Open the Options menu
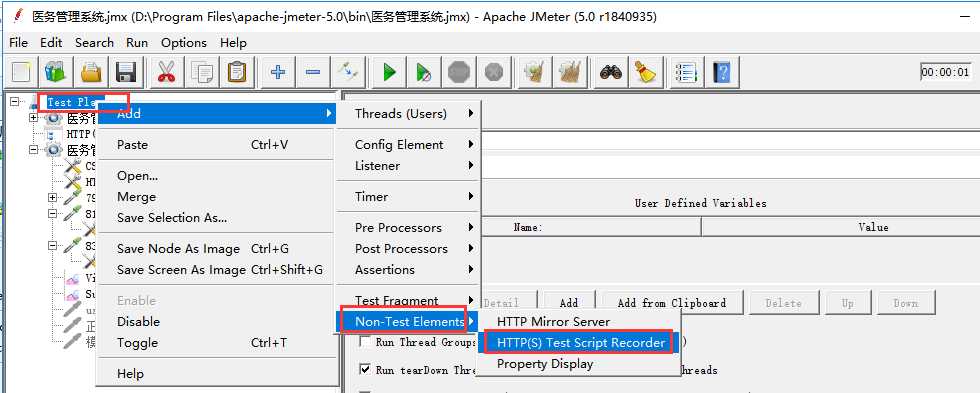 184,42
